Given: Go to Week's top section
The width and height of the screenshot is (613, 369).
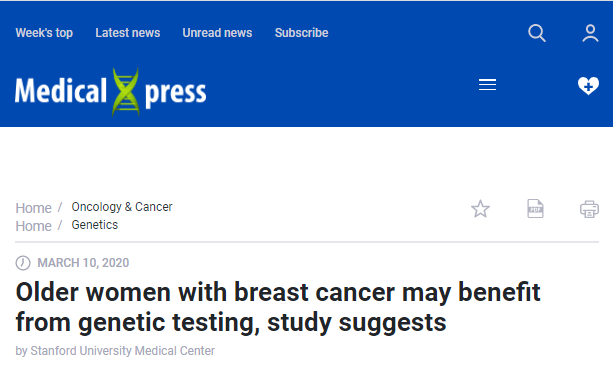Looking at the screenshot, I should [x=44, y=33].
